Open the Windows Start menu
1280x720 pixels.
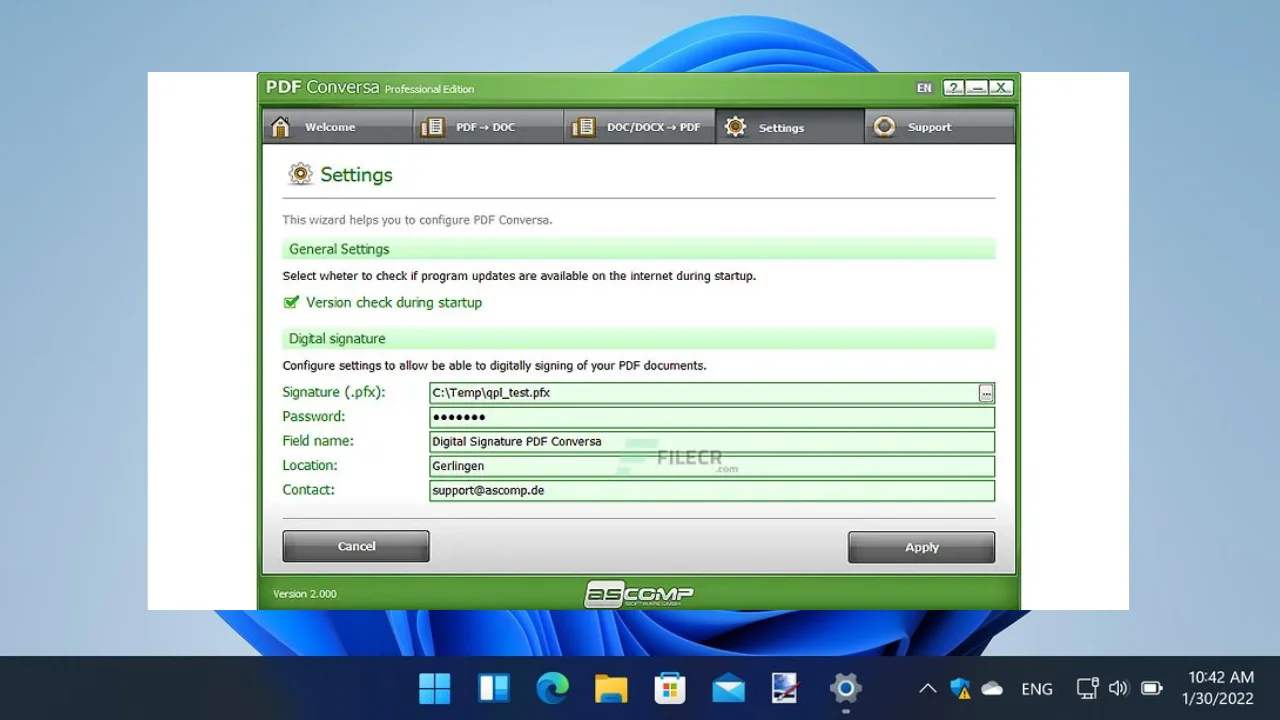(x=435, y=688)
